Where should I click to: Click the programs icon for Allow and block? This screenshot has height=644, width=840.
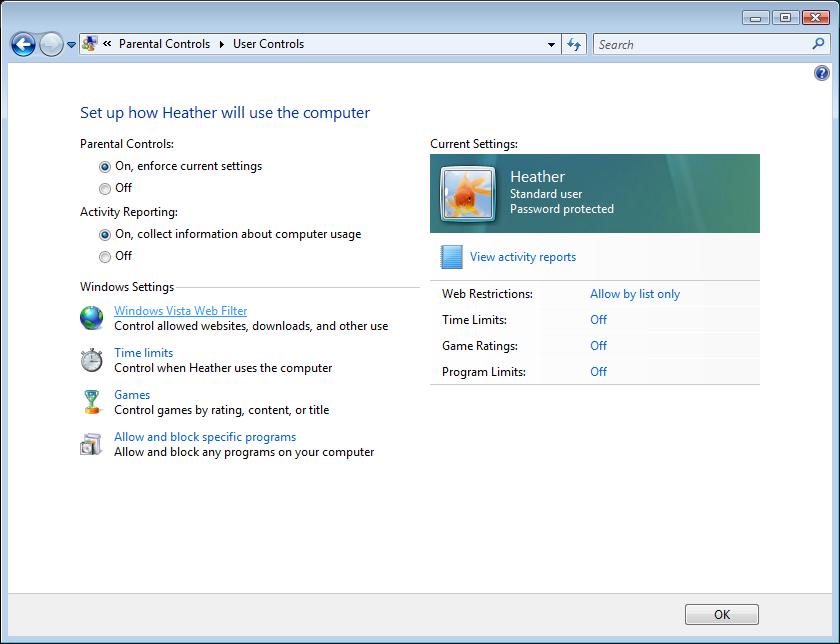click(91, 444)
